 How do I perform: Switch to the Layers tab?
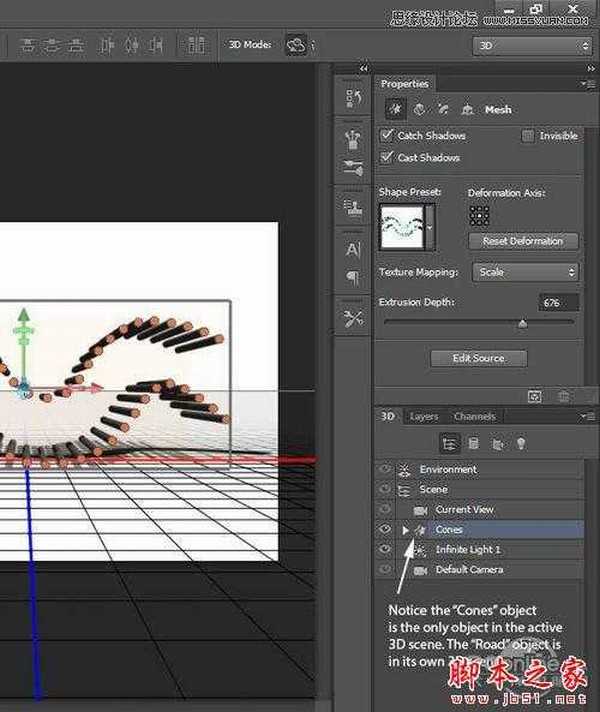coord(424,416)
